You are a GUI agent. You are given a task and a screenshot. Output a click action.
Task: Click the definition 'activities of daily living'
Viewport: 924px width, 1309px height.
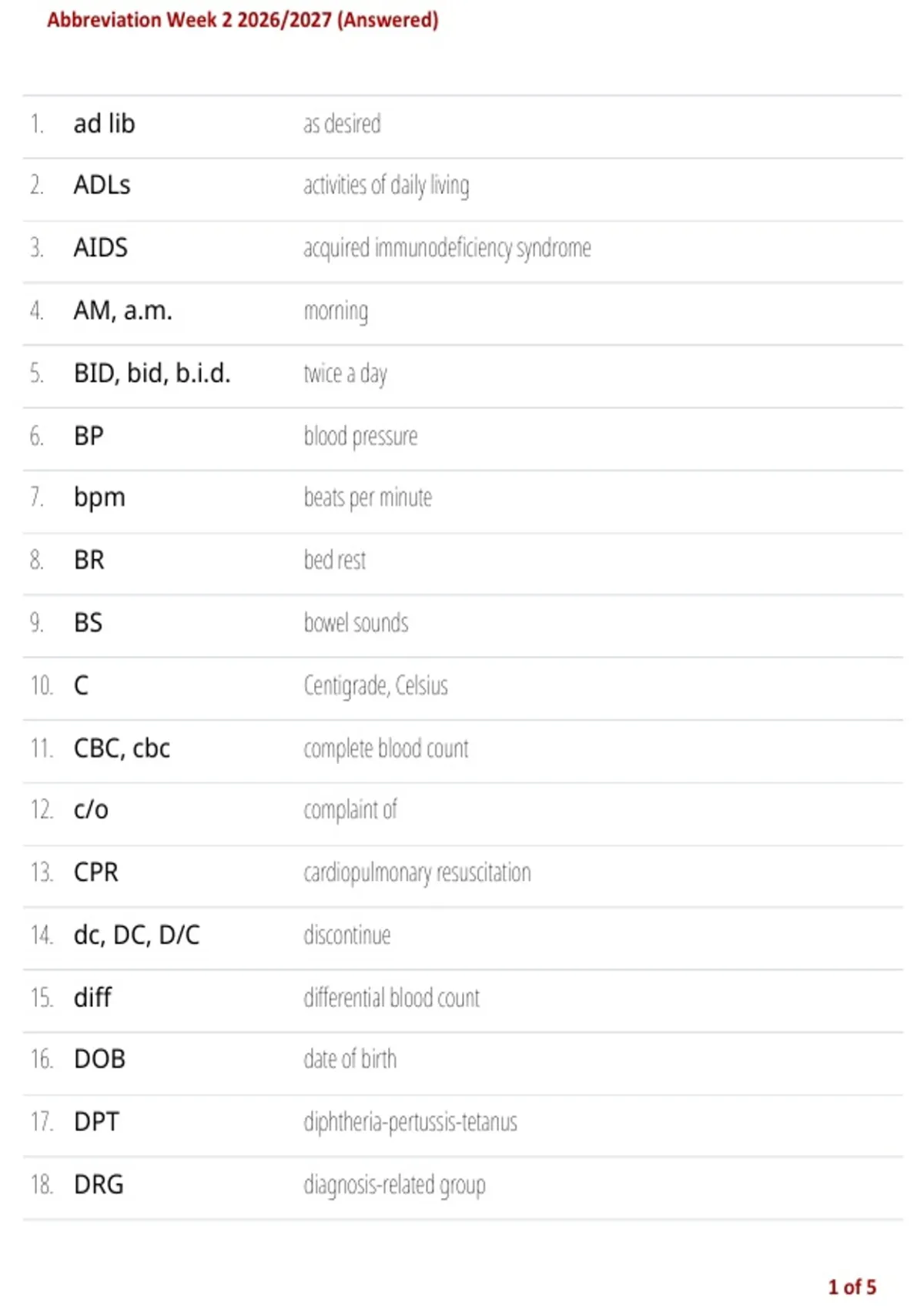387,186
